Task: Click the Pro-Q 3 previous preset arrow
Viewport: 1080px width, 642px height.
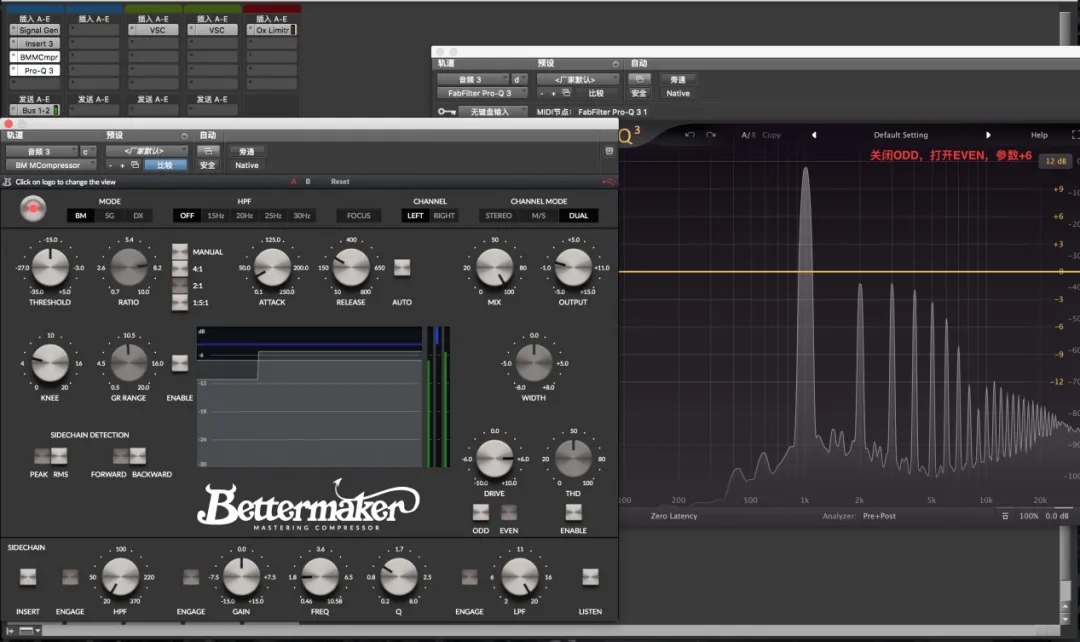Action: click(814, 135)
